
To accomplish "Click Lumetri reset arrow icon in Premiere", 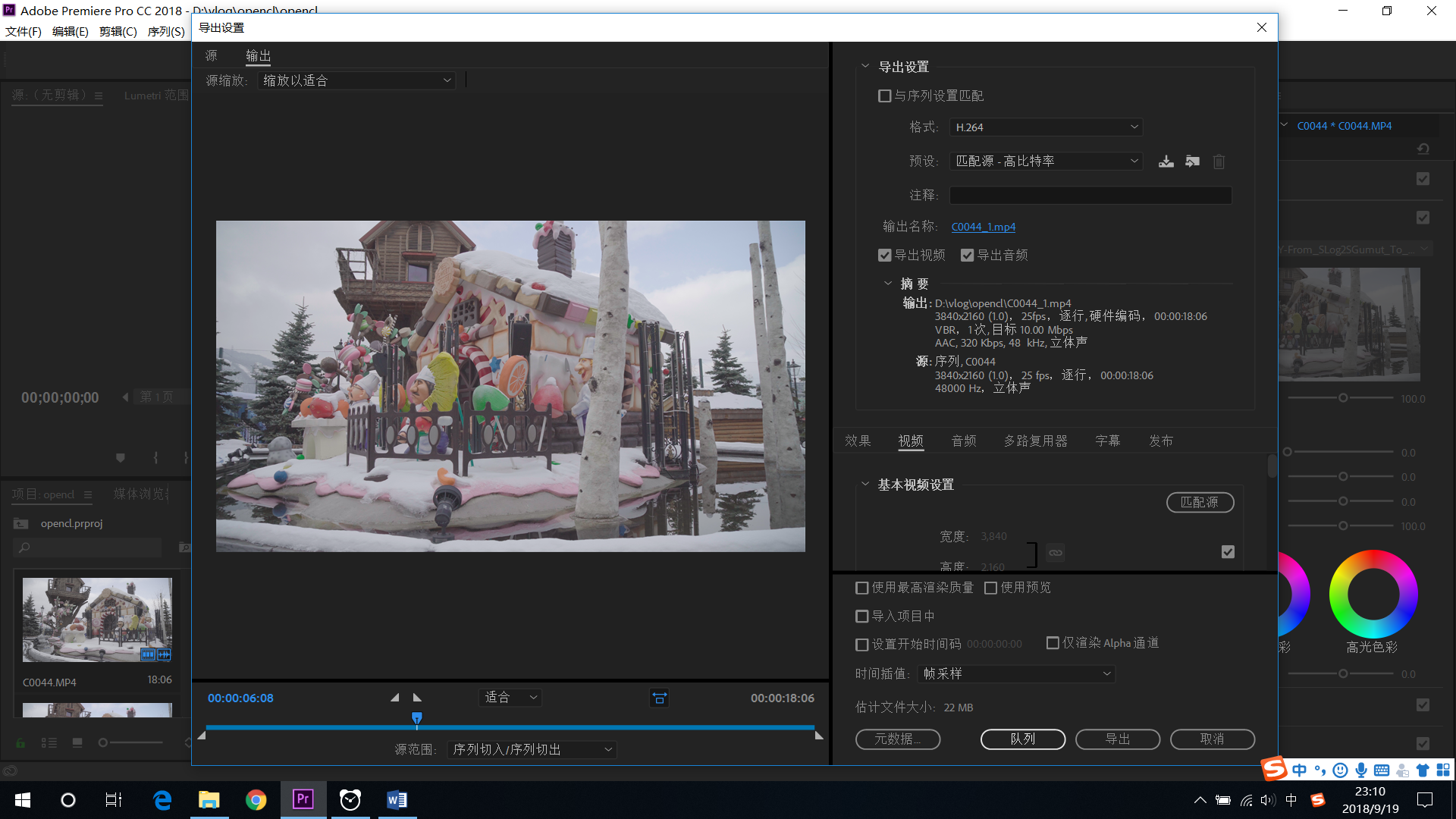I will 1423,149.
